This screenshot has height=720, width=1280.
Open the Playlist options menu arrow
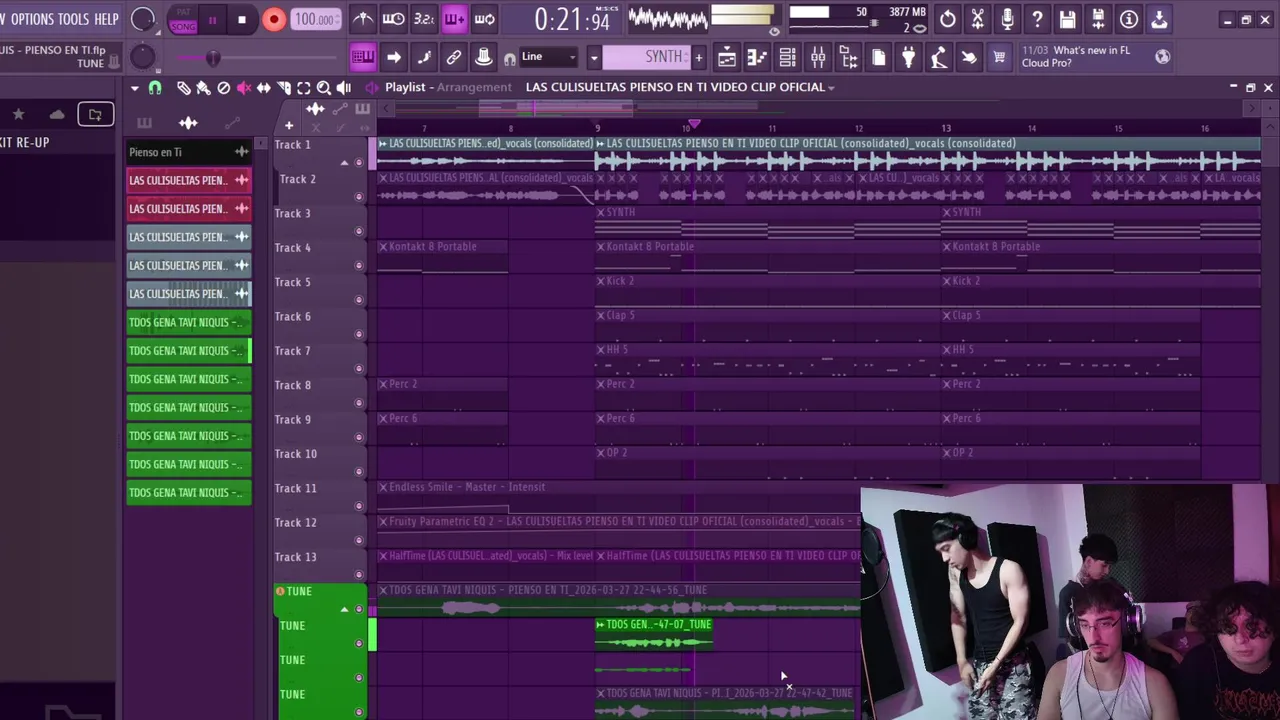click(x=134, y=88)
